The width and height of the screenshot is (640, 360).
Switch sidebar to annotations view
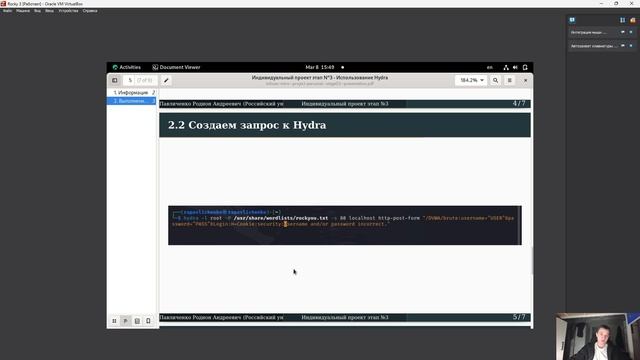pos(137,321)
